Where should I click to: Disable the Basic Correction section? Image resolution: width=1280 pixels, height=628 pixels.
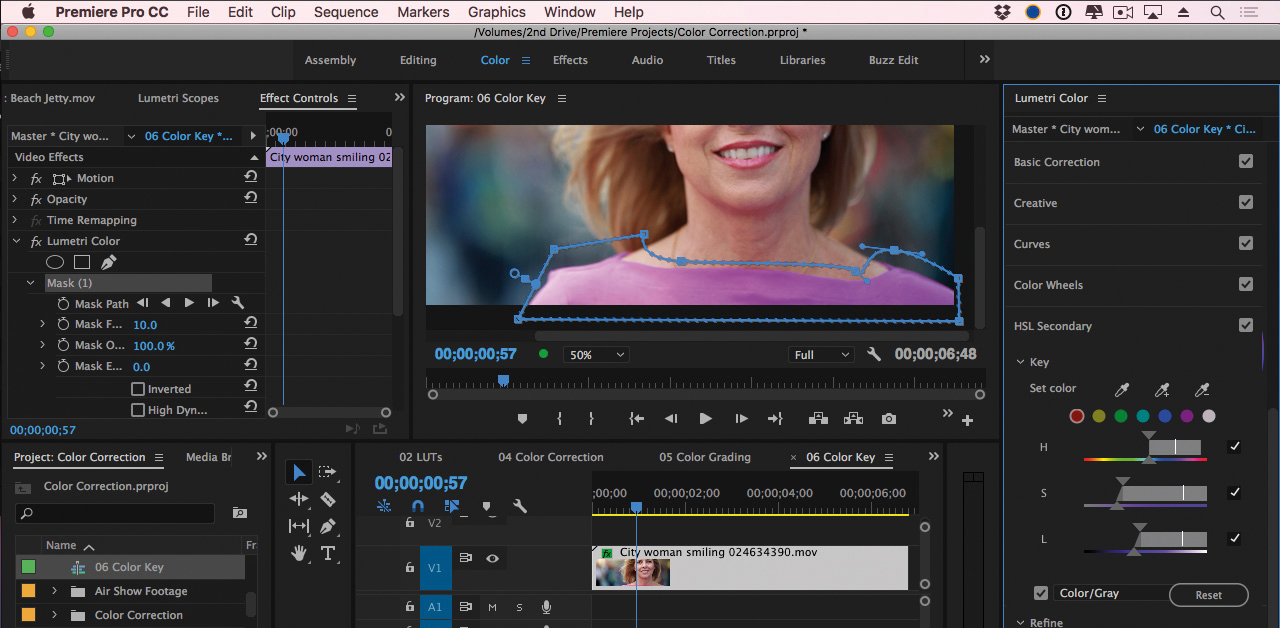1246,161
